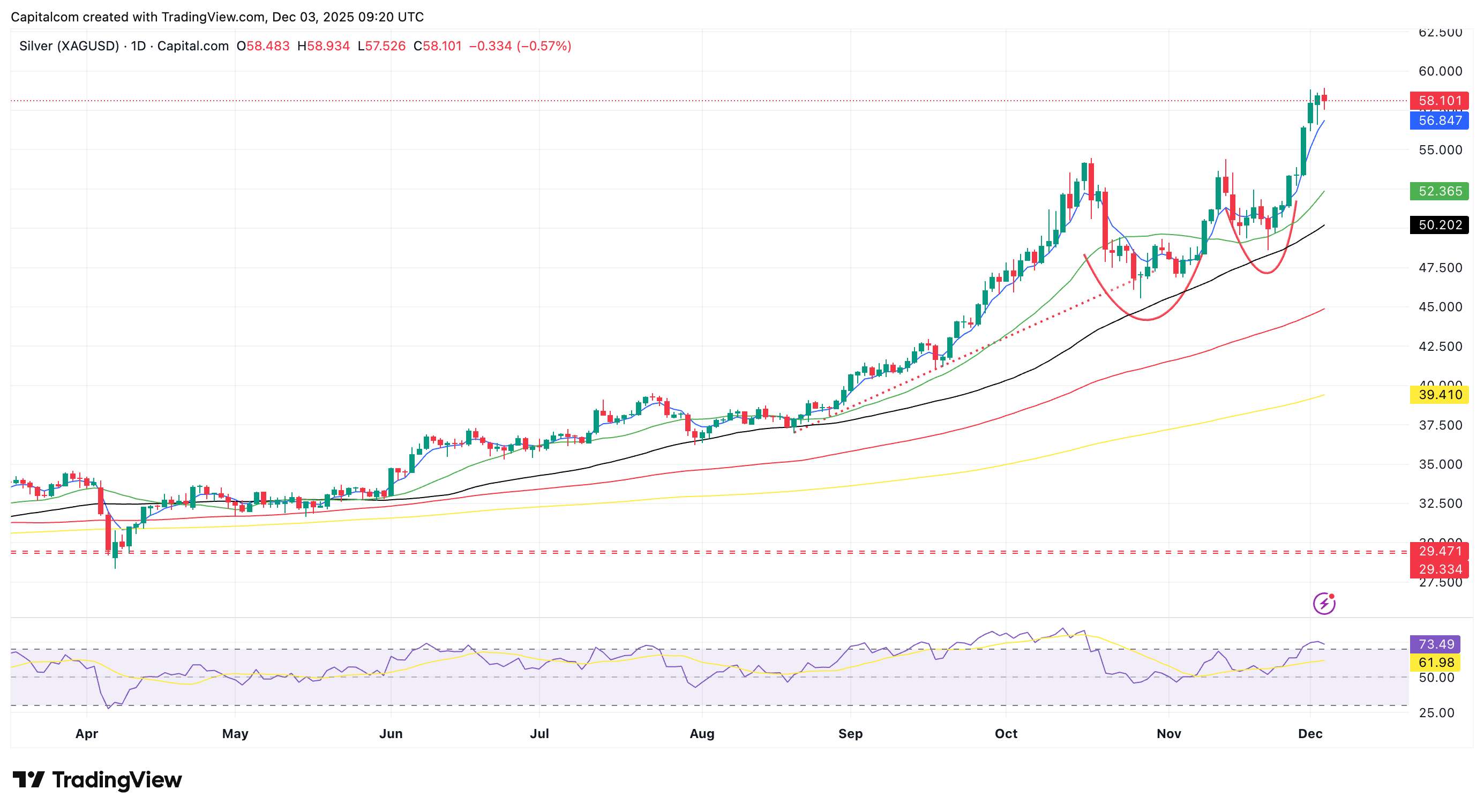This screenshot has width=1484, height=812.
Task: Click the C58.101 close value in legend
Action: (437, 46)
